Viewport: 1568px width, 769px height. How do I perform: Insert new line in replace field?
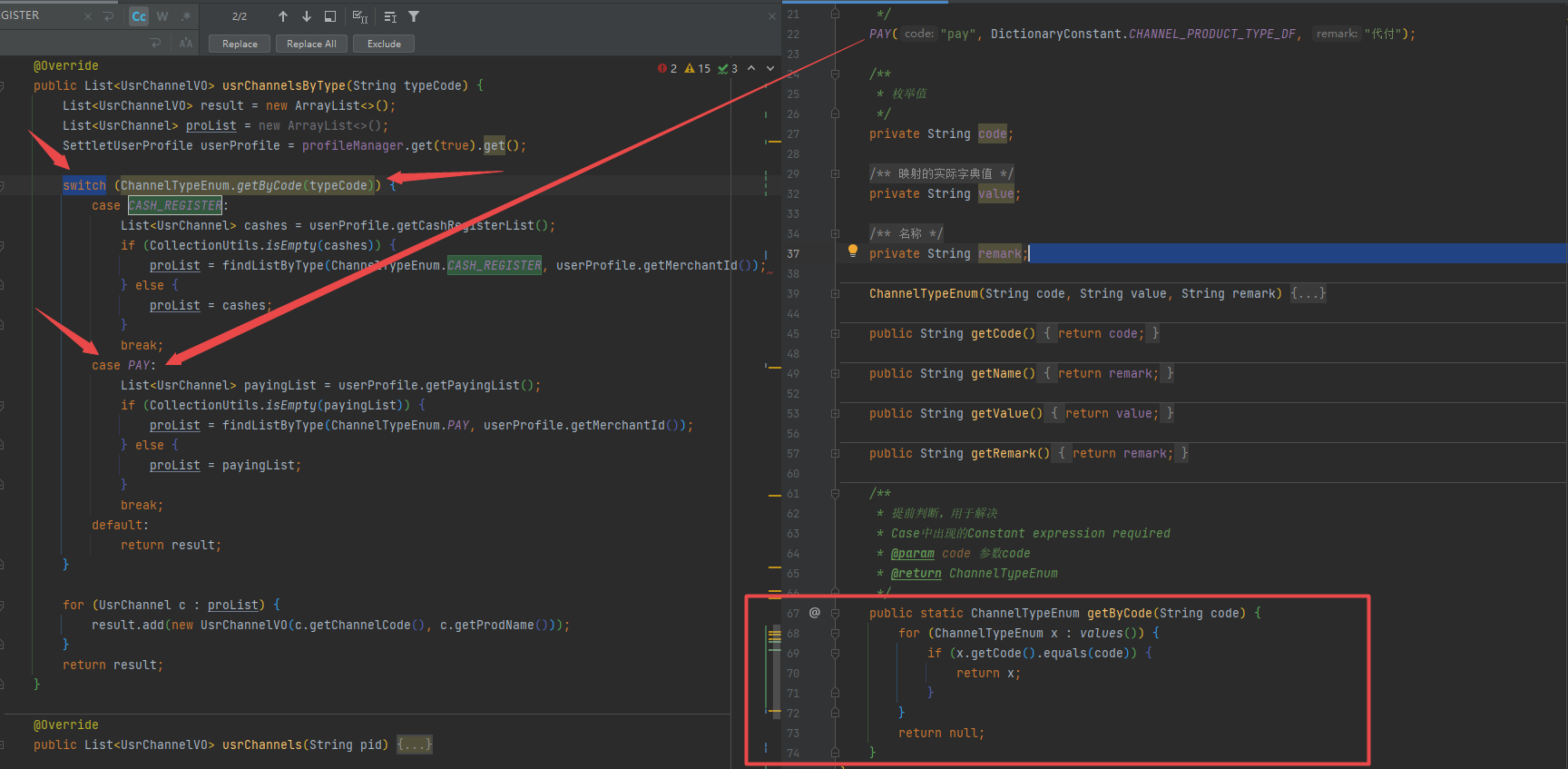[x=156, y=43]
